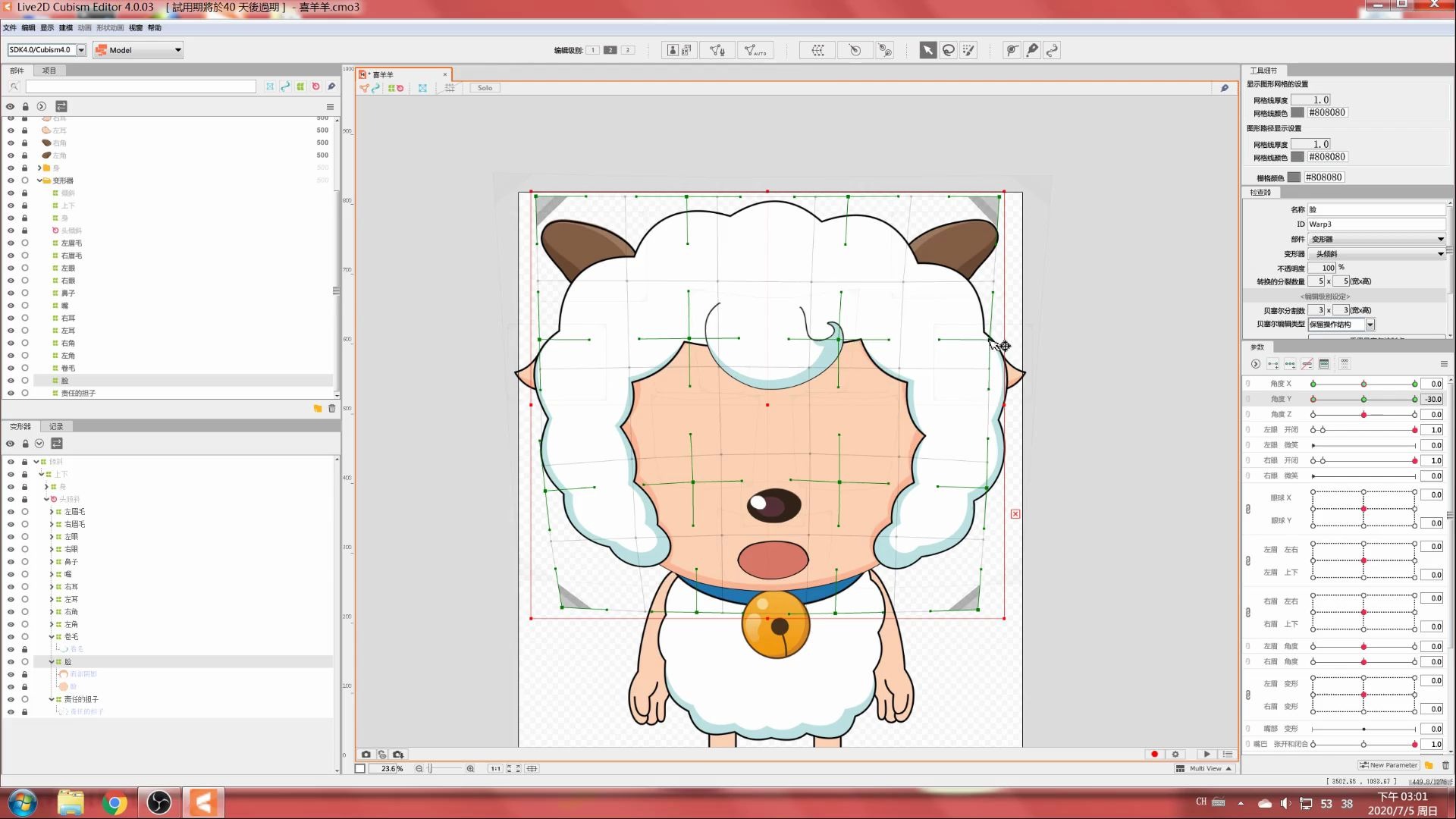
Task: Play the physics preview animation
Action: [x=1207, y=755]
